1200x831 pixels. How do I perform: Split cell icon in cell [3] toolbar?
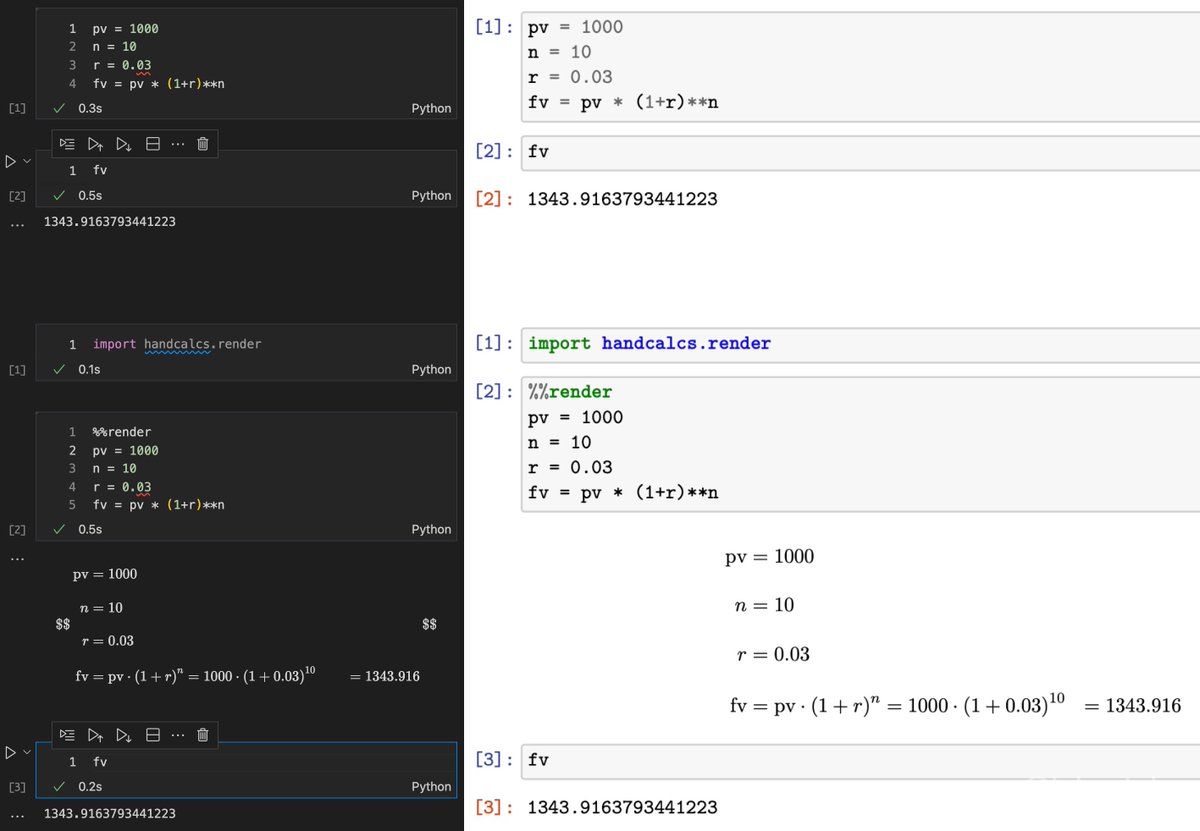(x=153, y=736)
